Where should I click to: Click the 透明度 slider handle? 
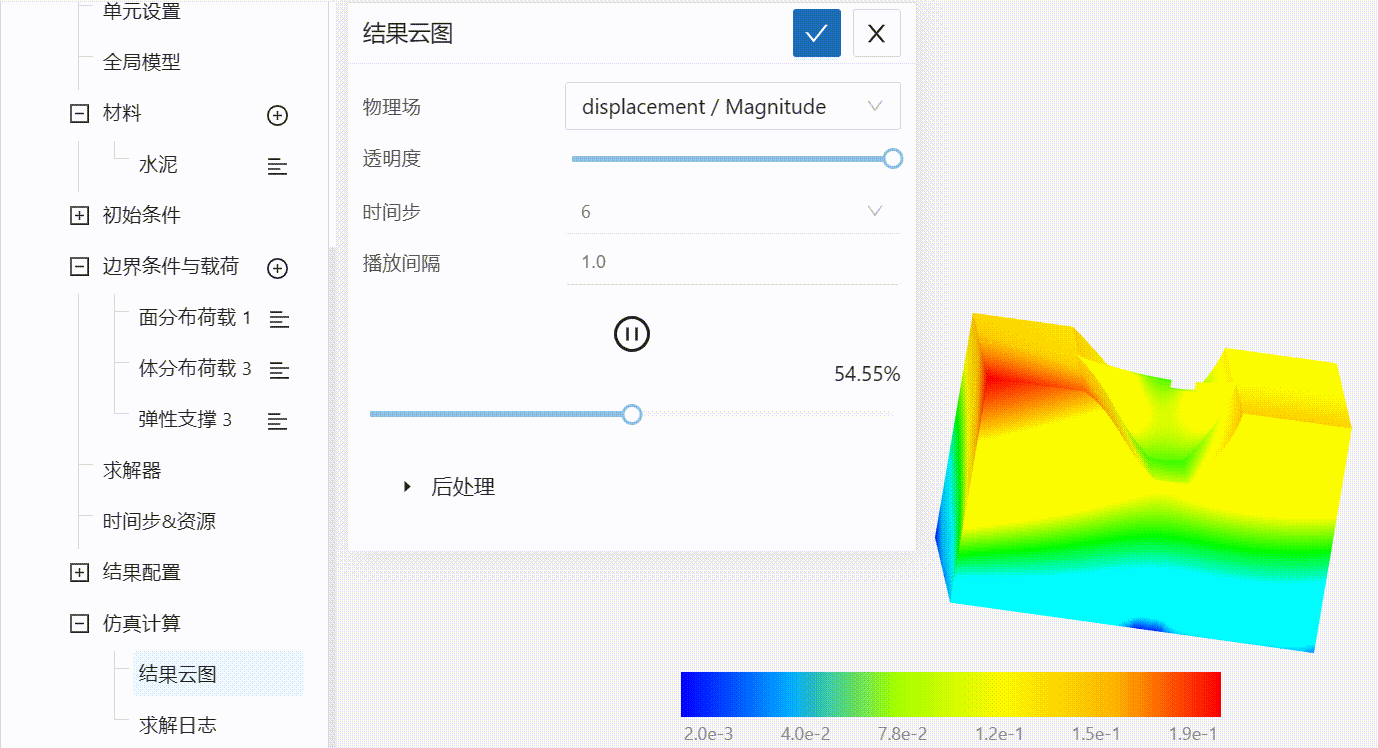(893, 158)
